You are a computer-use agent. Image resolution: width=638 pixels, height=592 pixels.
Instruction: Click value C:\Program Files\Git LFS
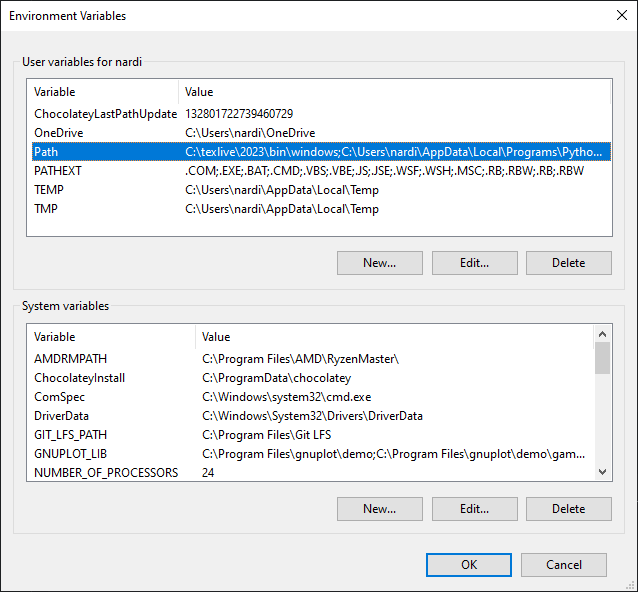click(x=267, y=435)
